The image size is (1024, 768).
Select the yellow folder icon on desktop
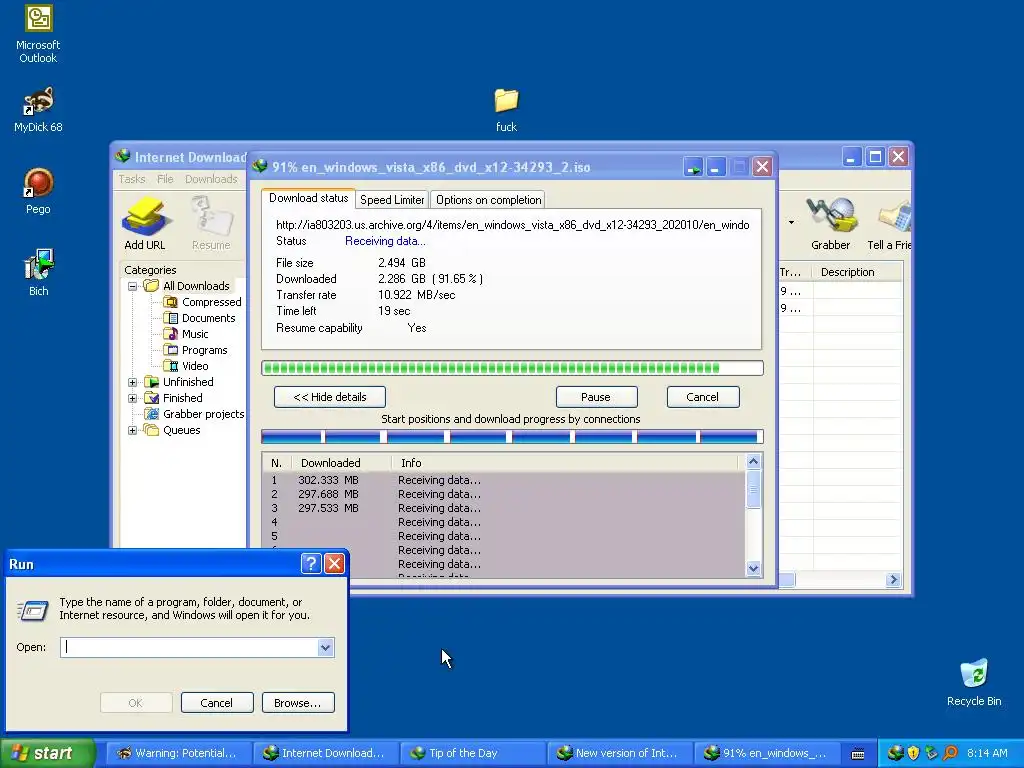click(506, 101)
